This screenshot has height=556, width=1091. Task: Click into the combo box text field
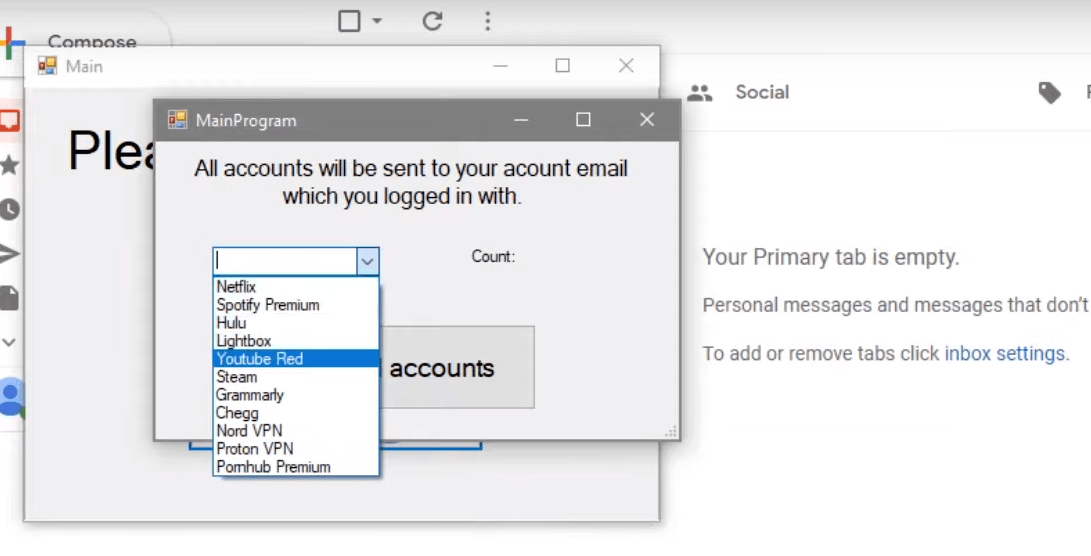(285, 262)
